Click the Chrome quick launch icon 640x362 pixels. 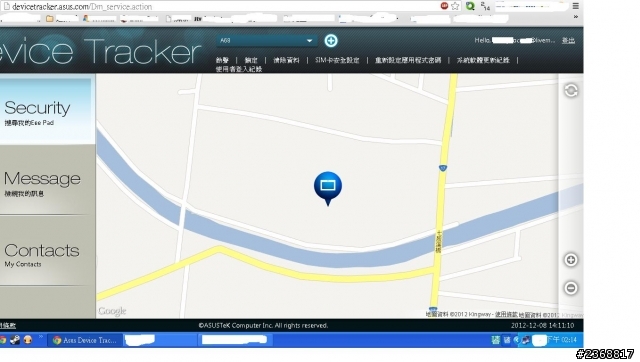[x=3, y=340]
